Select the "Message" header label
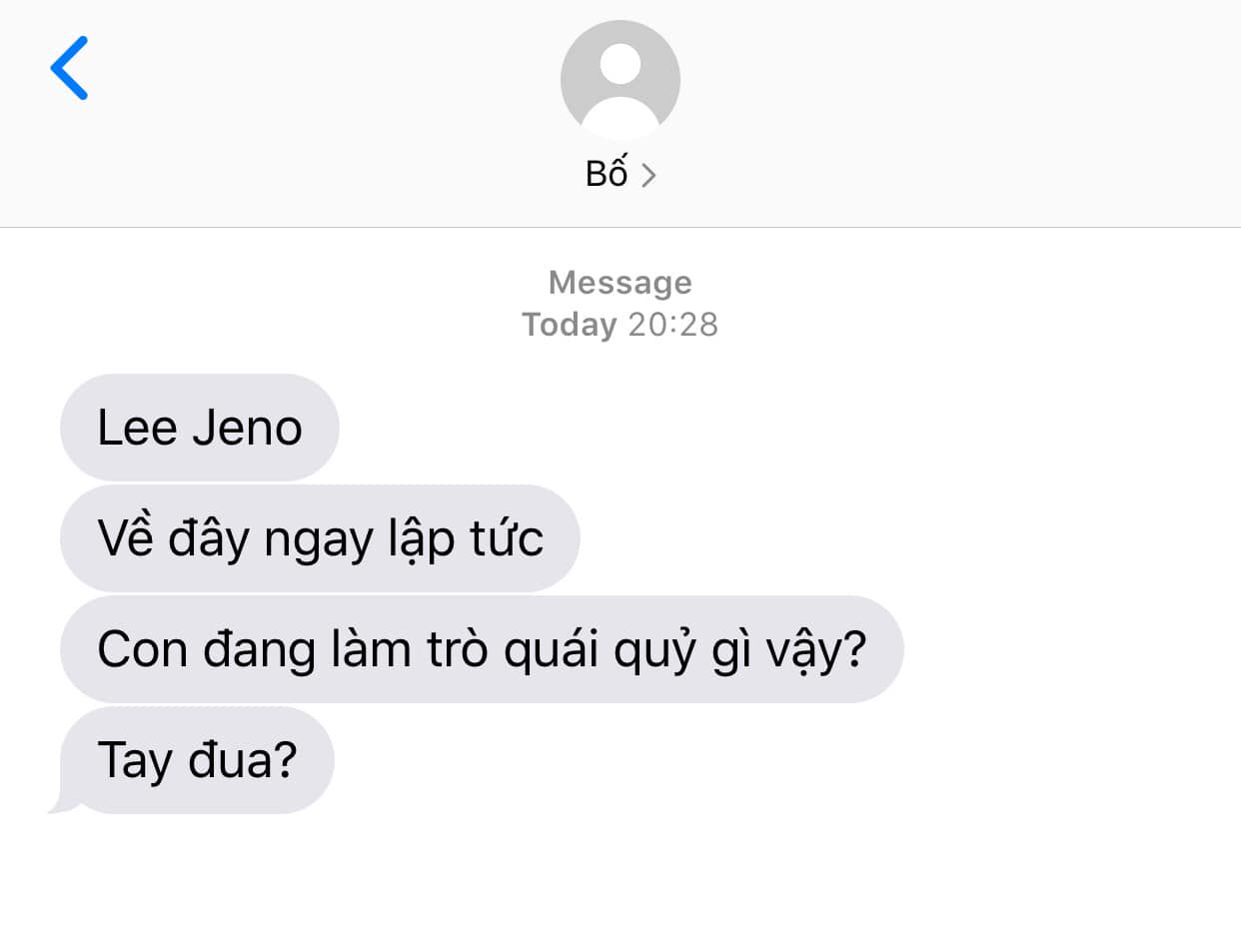The image size is (1241, 952). [620, 283]
